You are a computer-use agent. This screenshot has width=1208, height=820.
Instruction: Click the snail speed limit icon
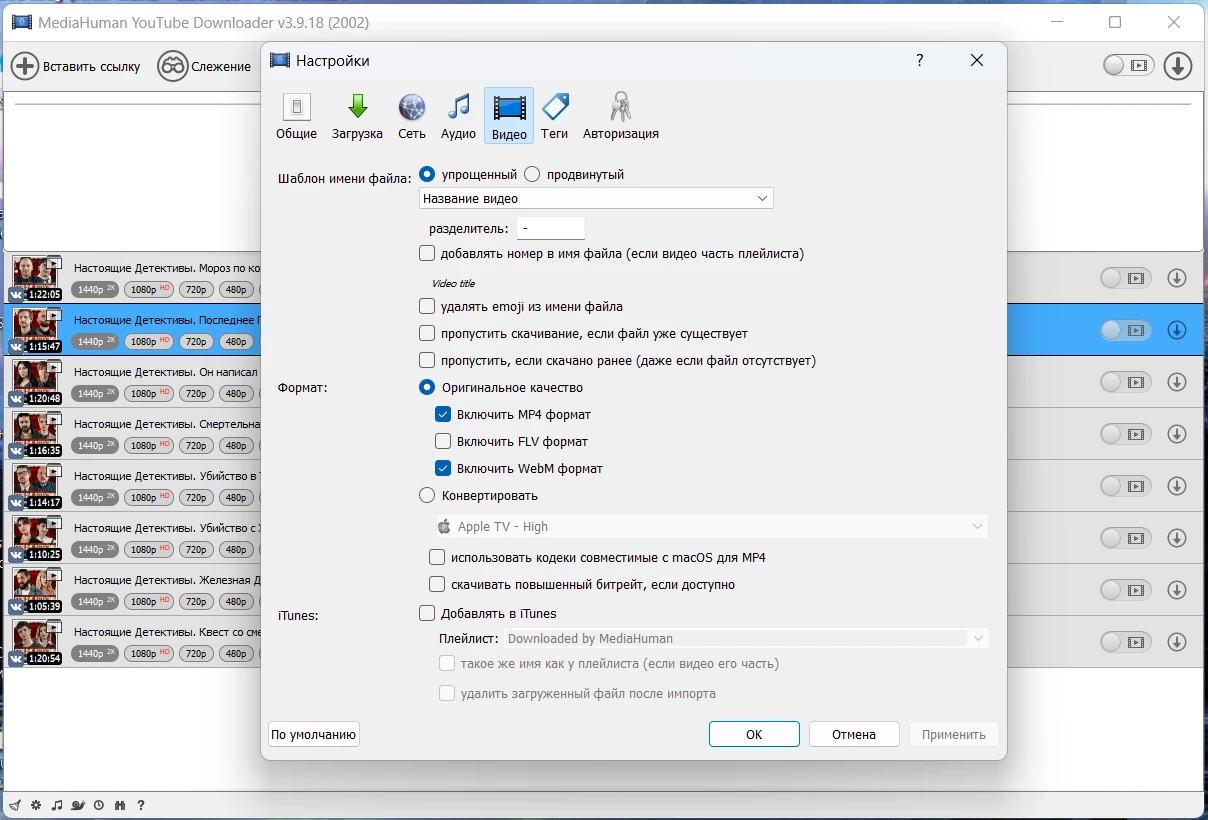[77, 805]
